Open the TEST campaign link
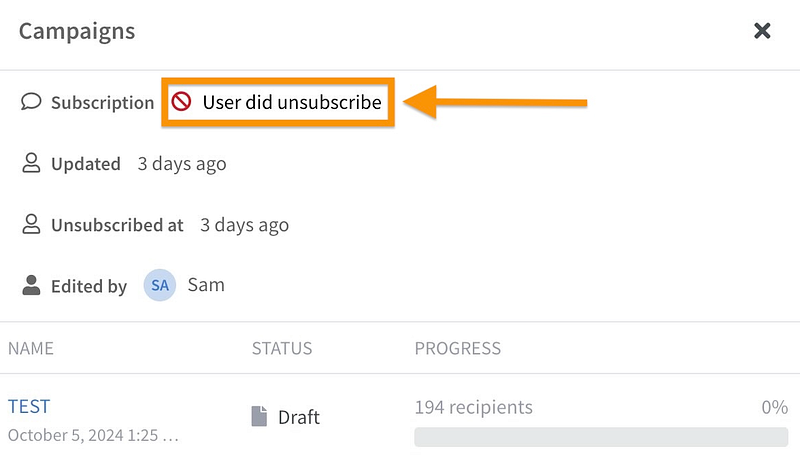Viewport: 800px width, 462px height. click(x=29, y=406)
